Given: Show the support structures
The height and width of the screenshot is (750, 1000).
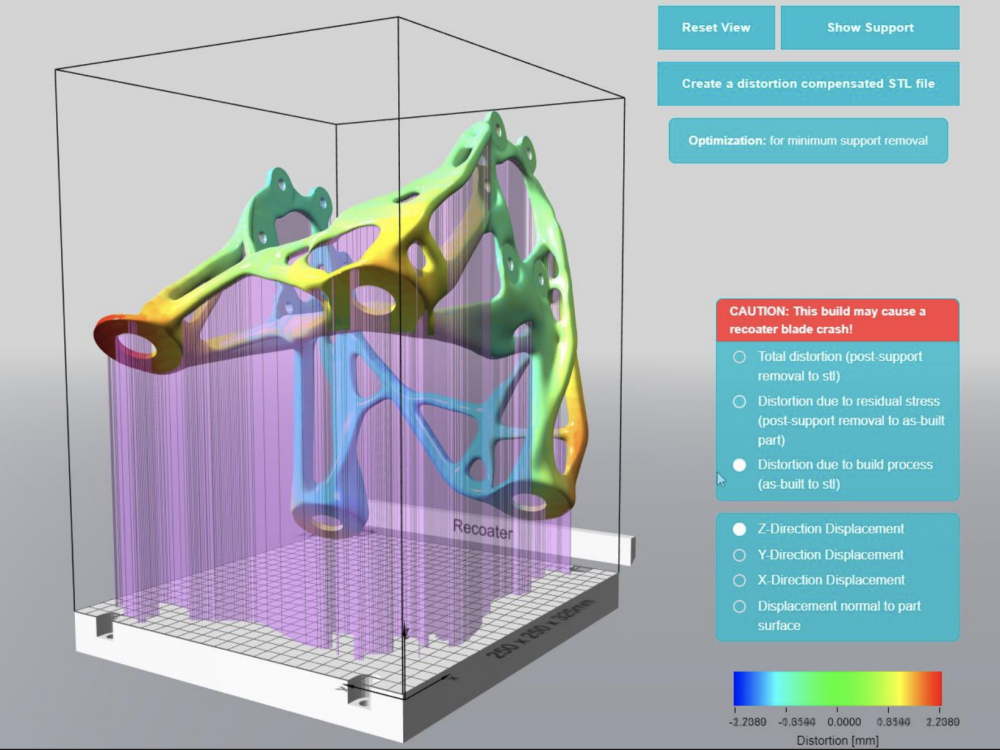Looking at the screenshot, I should [x=870, y=27].
